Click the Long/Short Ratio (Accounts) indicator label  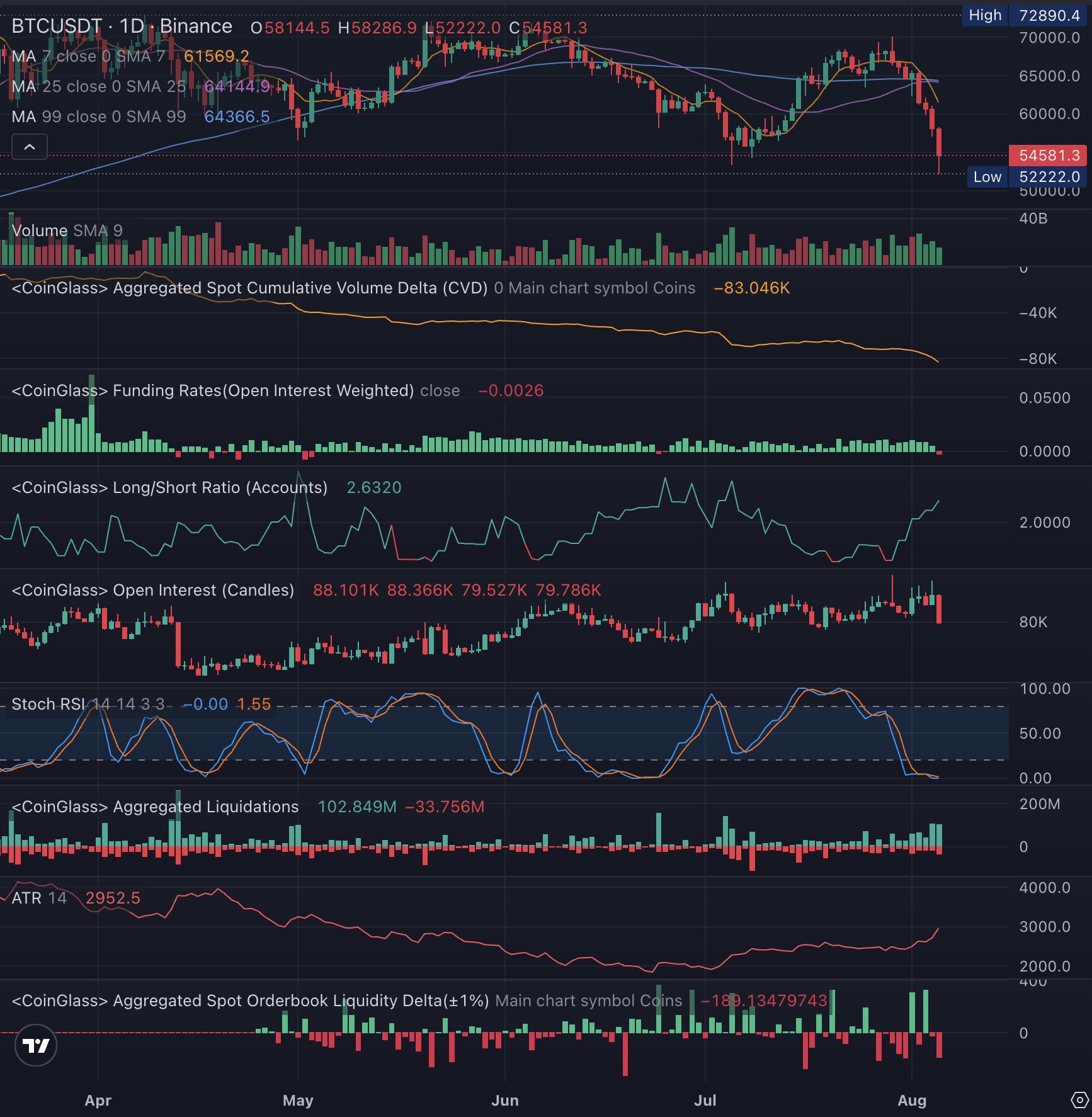coord(169,487)
